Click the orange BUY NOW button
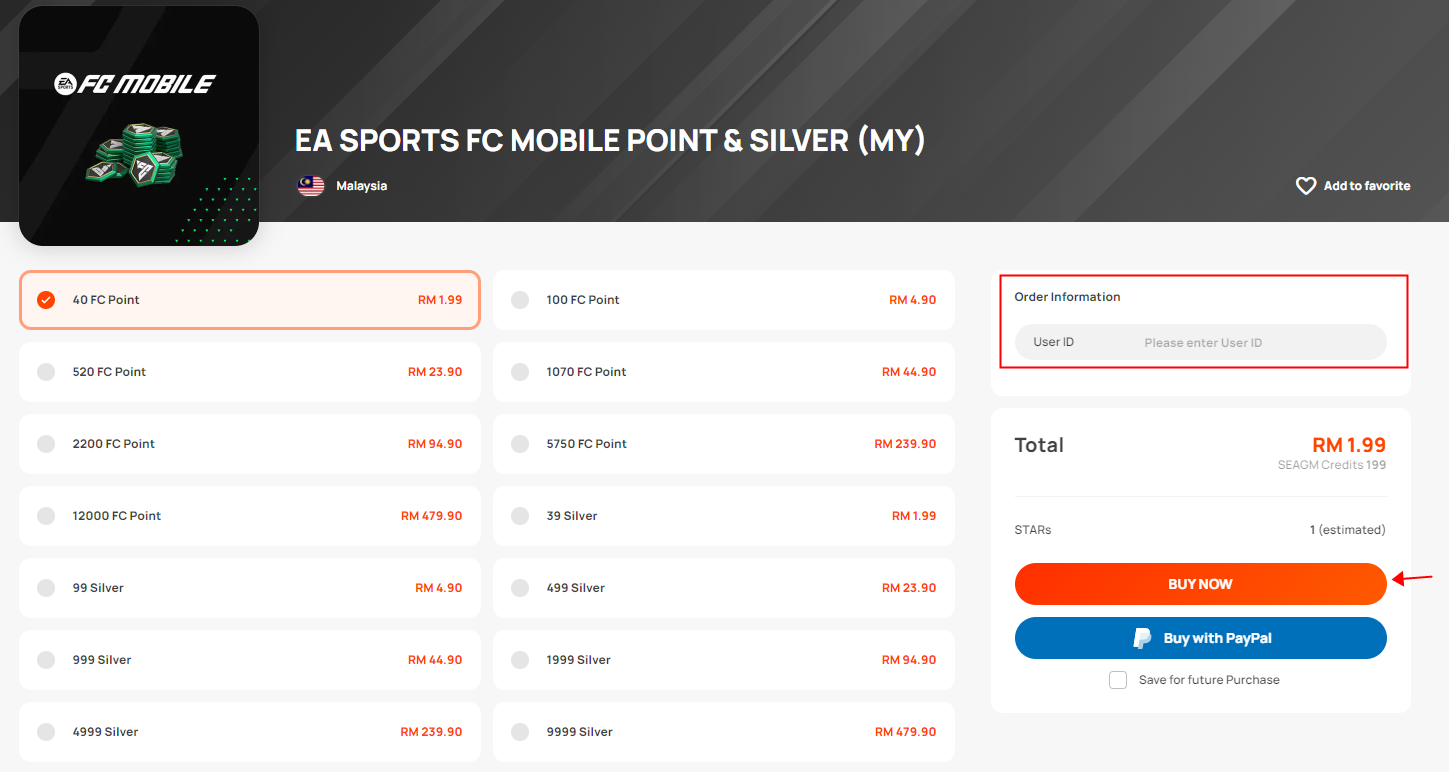The image size is (1449, 772). (x=1200, y=584)
